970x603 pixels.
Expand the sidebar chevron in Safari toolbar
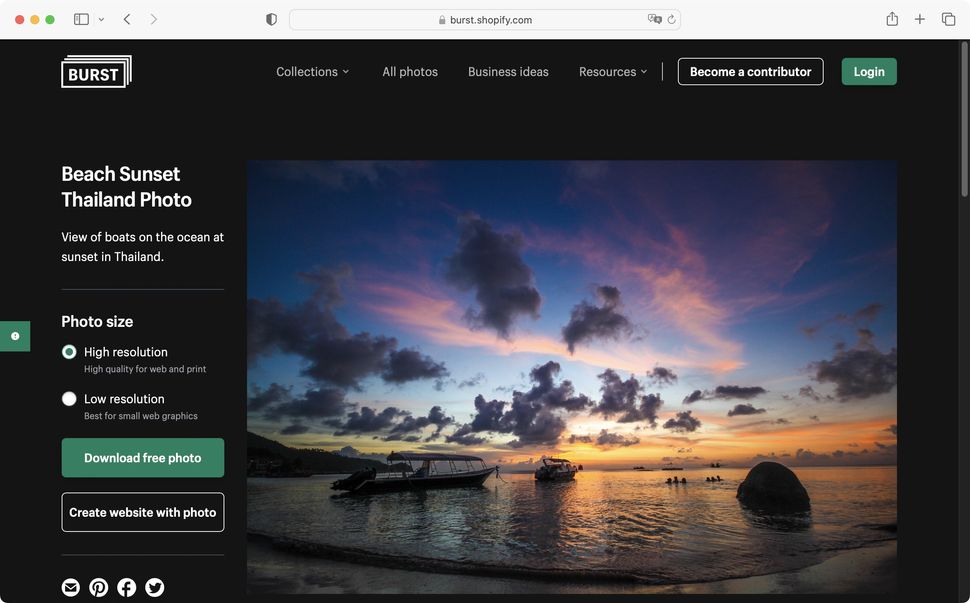[x=100, y=18]
